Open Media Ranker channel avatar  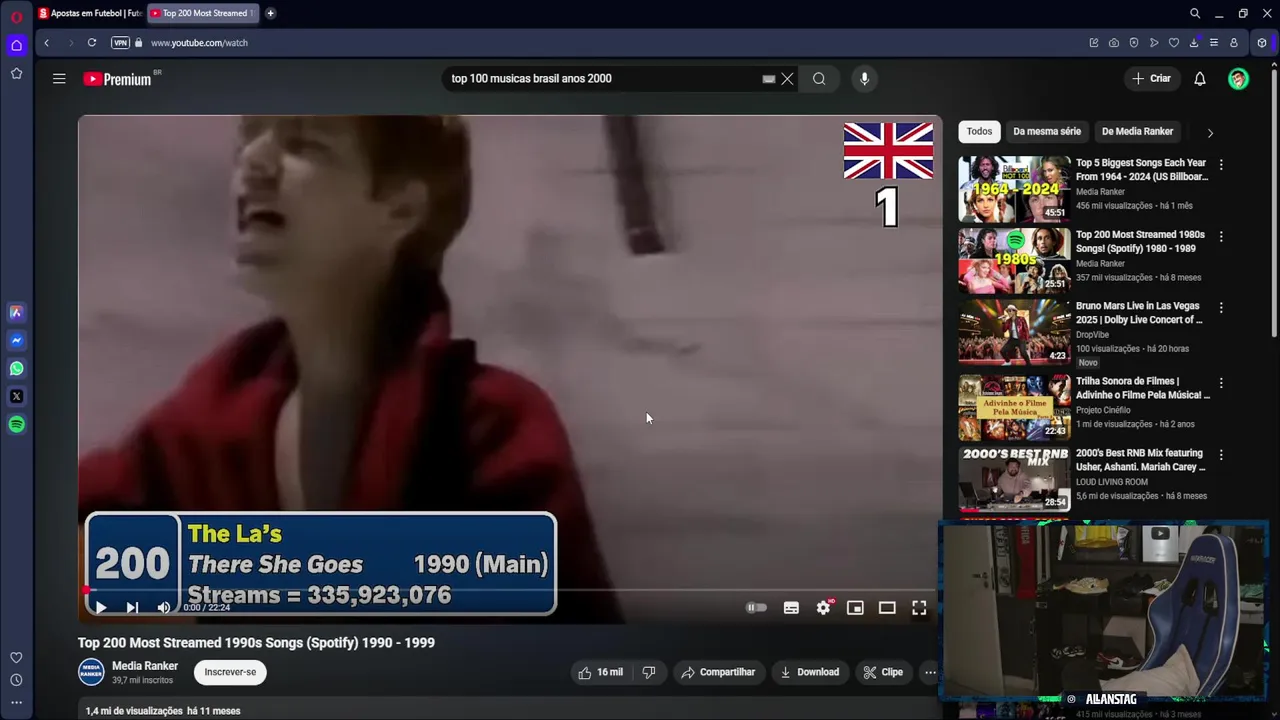click(91, 672)
